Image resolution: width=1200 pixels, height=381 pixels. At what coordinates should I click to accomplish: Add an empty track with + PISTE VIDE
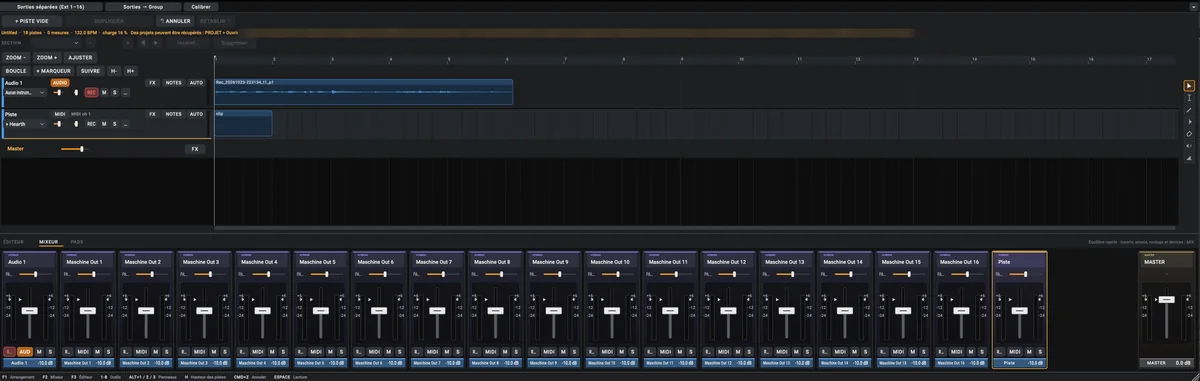(31, 20)
